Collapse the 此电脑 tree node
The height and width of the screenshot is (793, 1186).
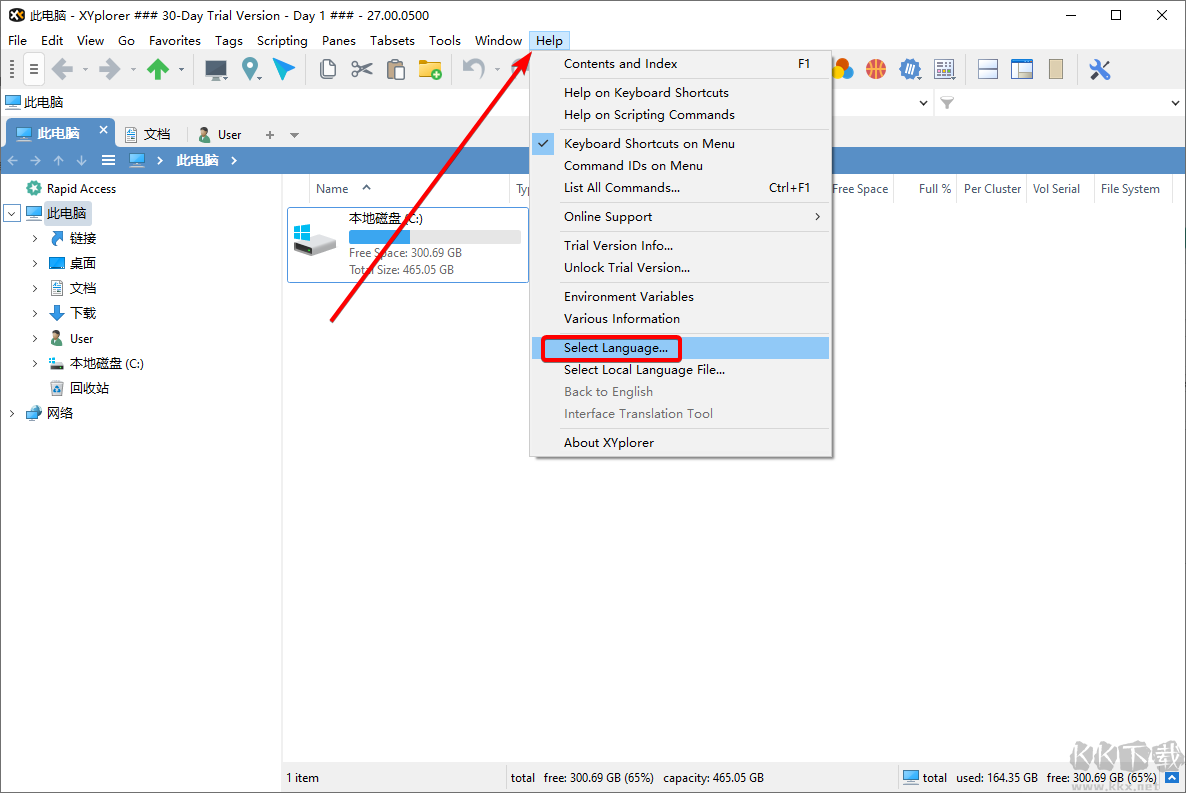tap(11, 213)
